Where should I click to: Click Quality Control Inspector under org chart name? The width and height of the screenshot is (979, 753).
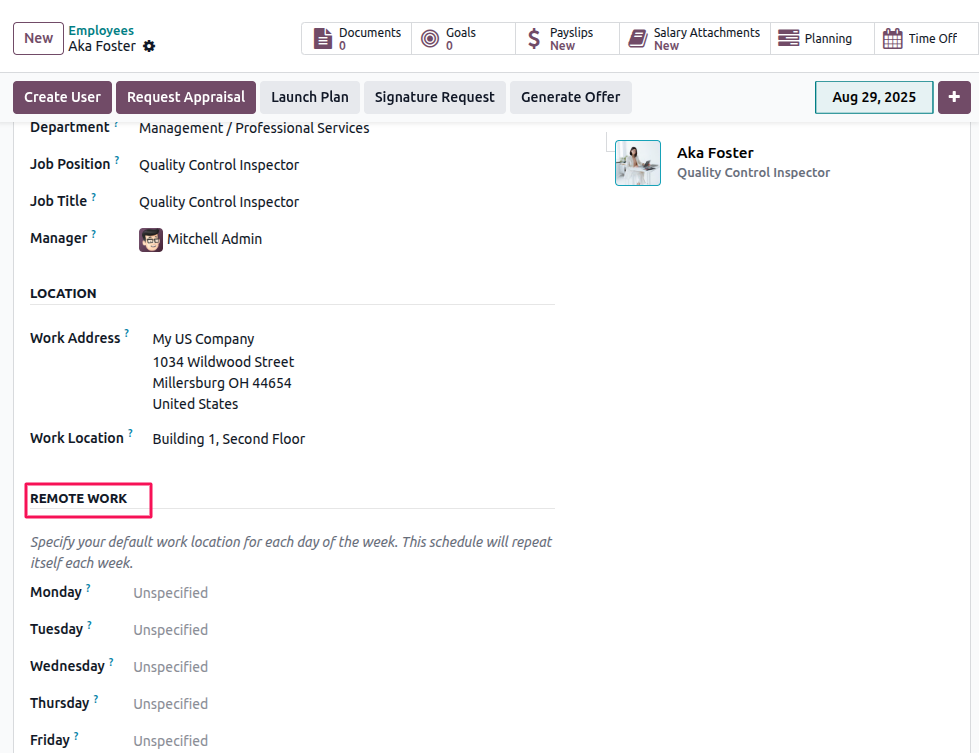coord(754,173)
